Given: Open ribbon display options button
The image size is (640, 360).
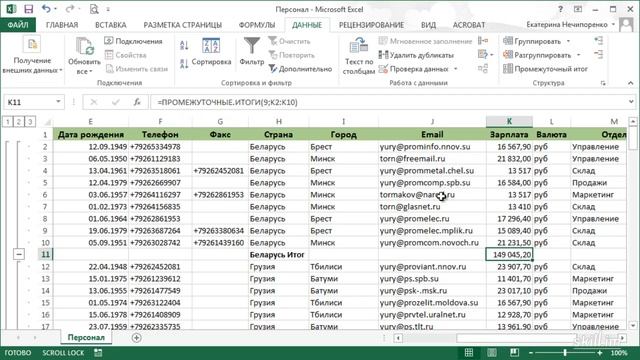Looking at the screenshot, I should pyautogui.click(x=578, y=9).
